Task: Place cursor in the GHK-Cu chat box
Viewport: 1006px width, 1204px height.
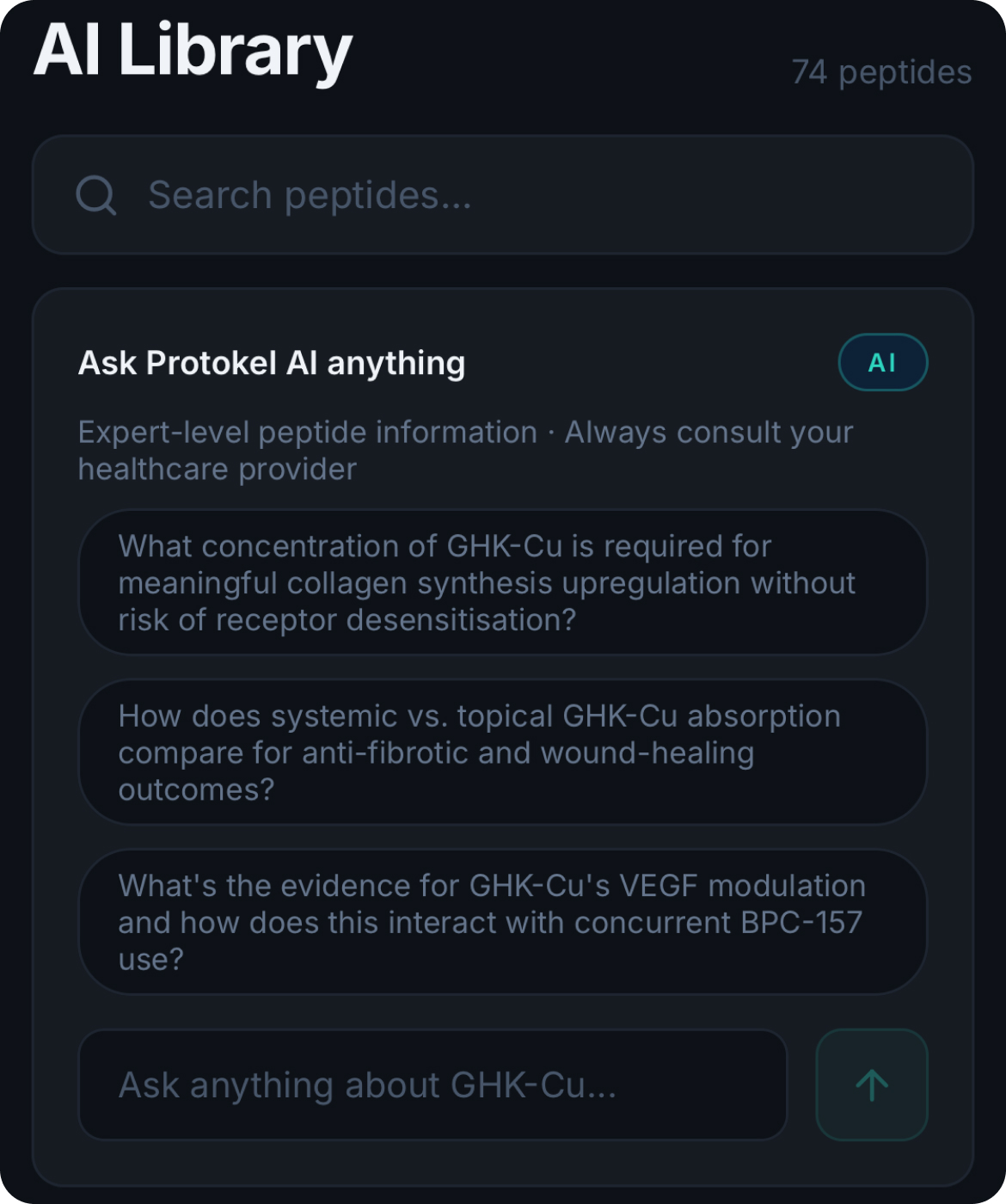Action: 432,1084
